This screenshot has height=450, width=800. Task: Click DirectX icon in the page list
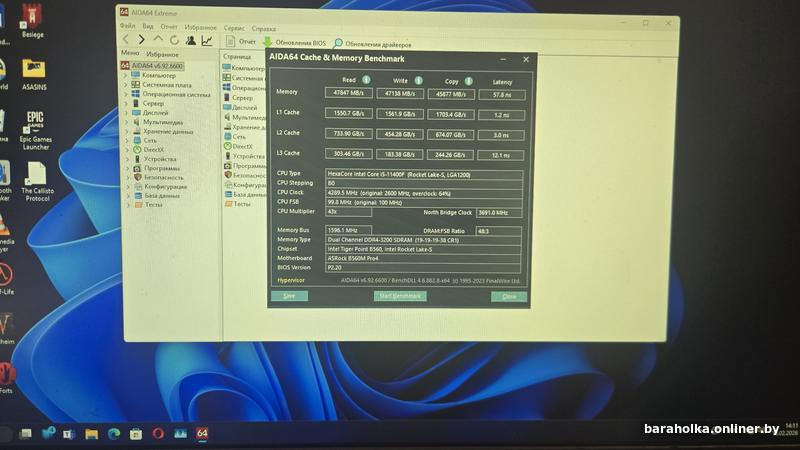(x=228, y=146)
